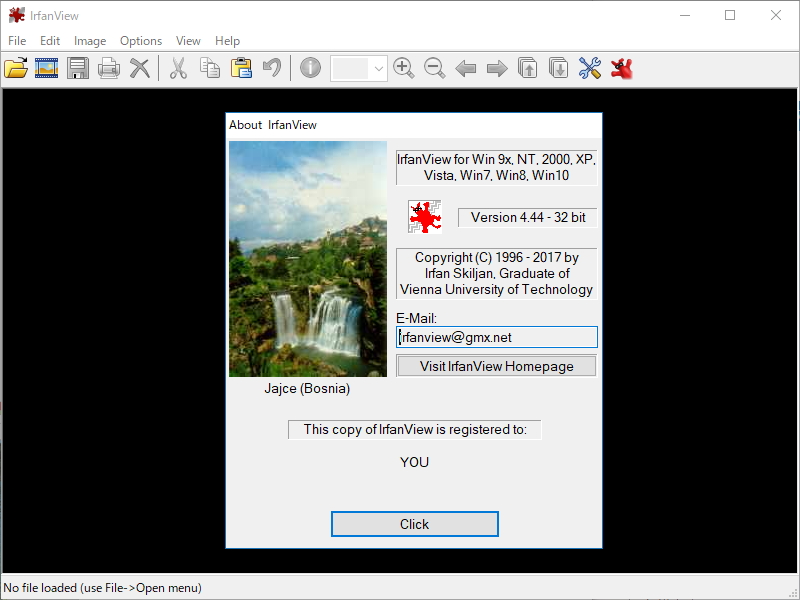Viewport: 800px width, 600px height.
Task: Show image information with the info icon
Action: click(x=310, y=68)
